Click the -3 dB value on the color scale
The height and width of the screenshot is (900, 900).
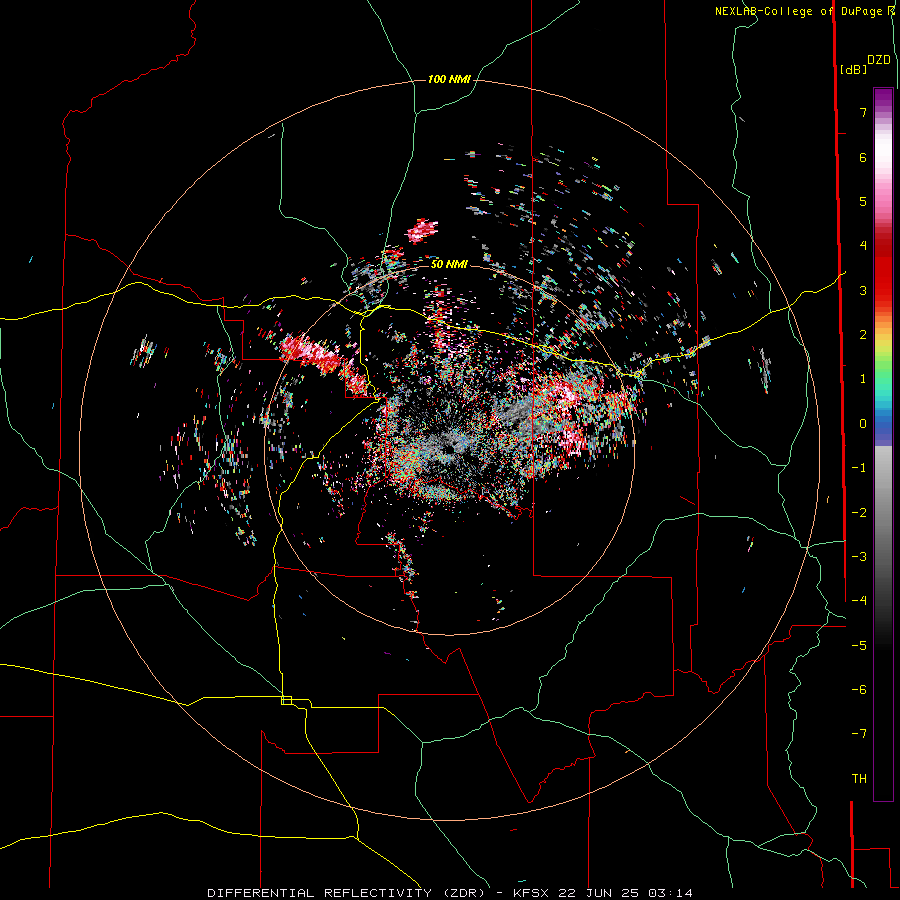click(859, 557)
